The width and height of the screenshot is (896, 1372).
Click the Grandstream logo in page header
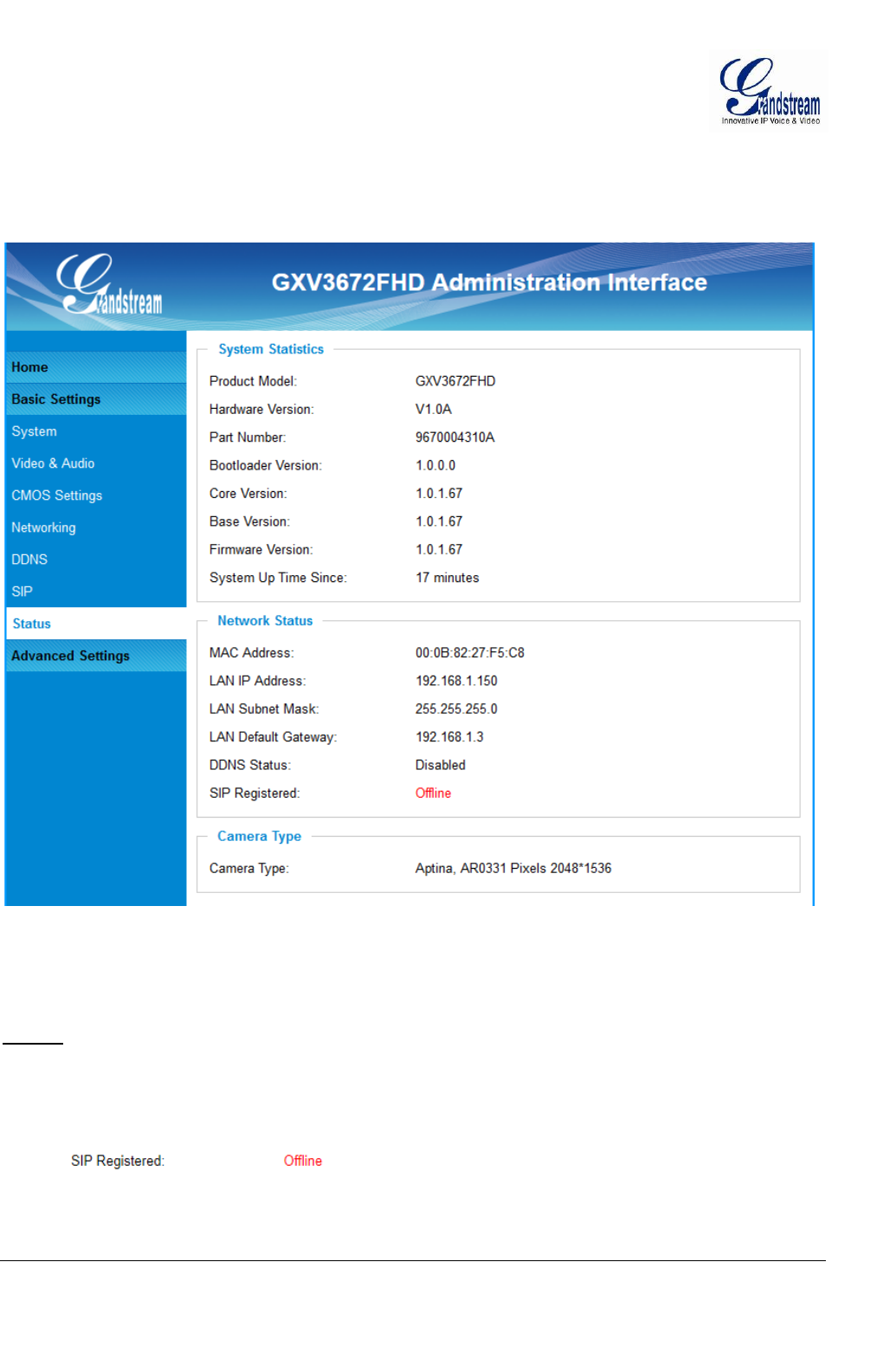coord(770,91)
